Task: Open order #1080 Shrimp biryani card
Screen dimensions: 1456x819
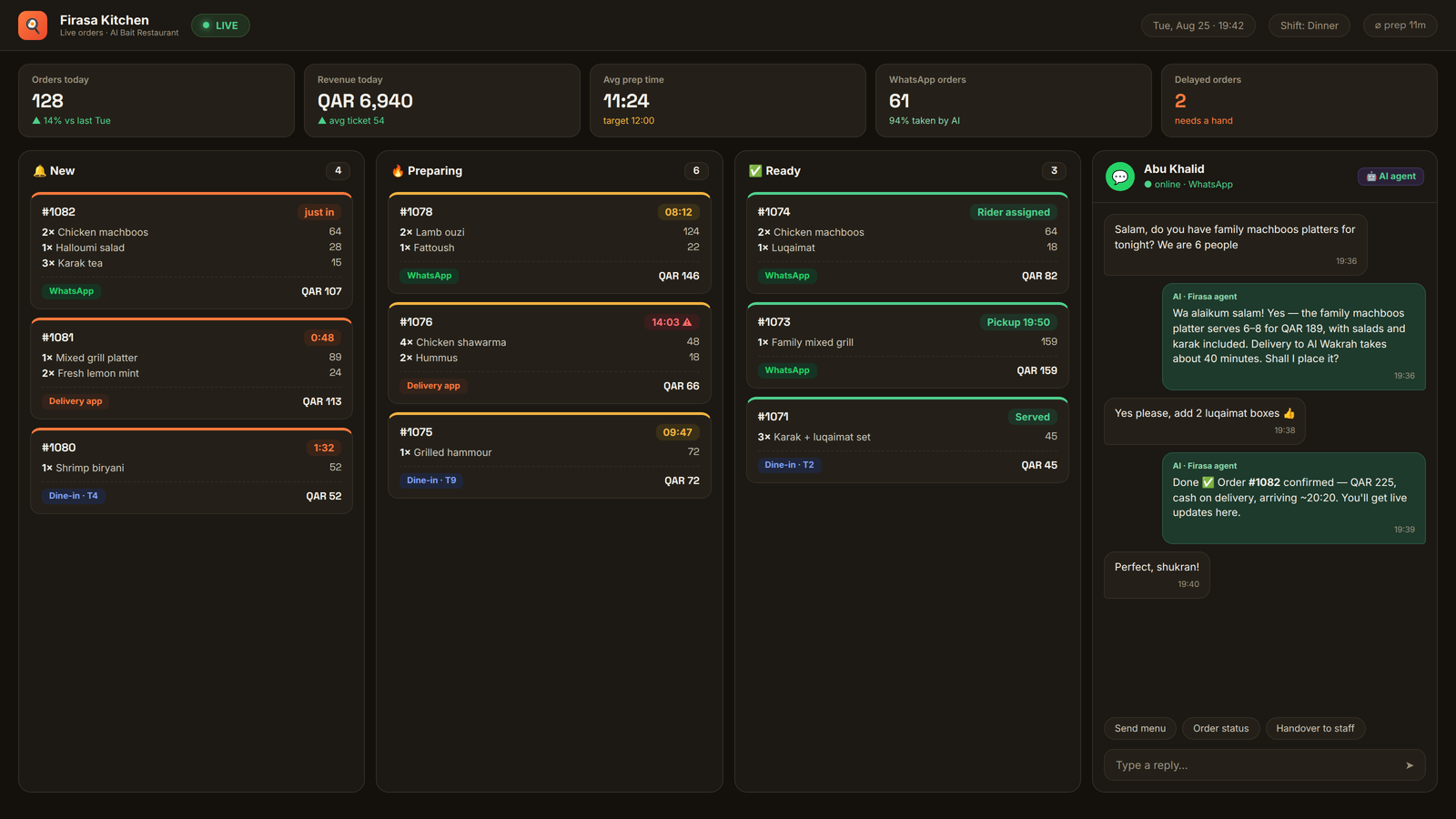Action: click(192, 471)
